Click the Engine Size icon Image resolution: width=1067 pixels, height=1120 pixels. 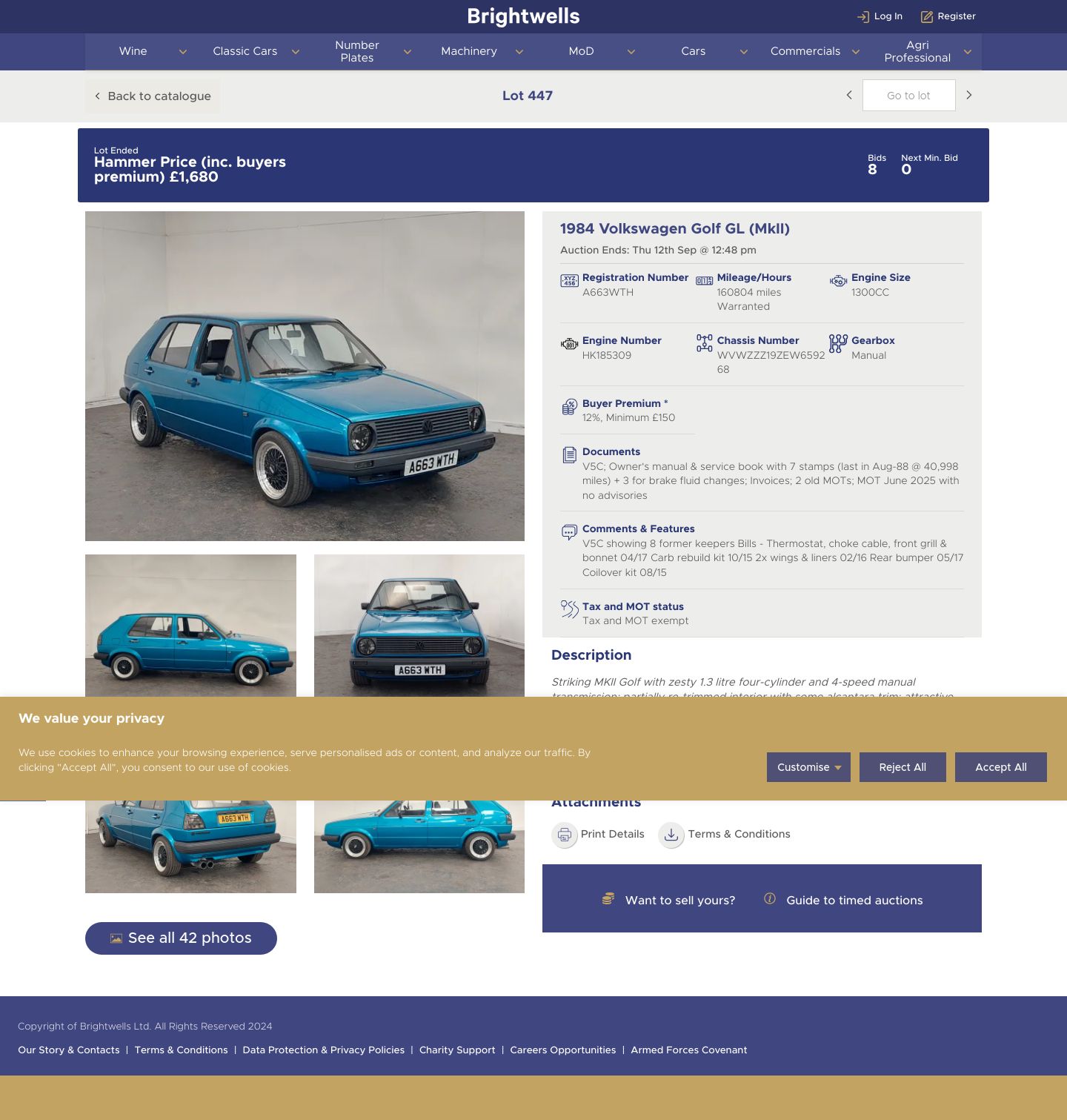click(838, 281)
